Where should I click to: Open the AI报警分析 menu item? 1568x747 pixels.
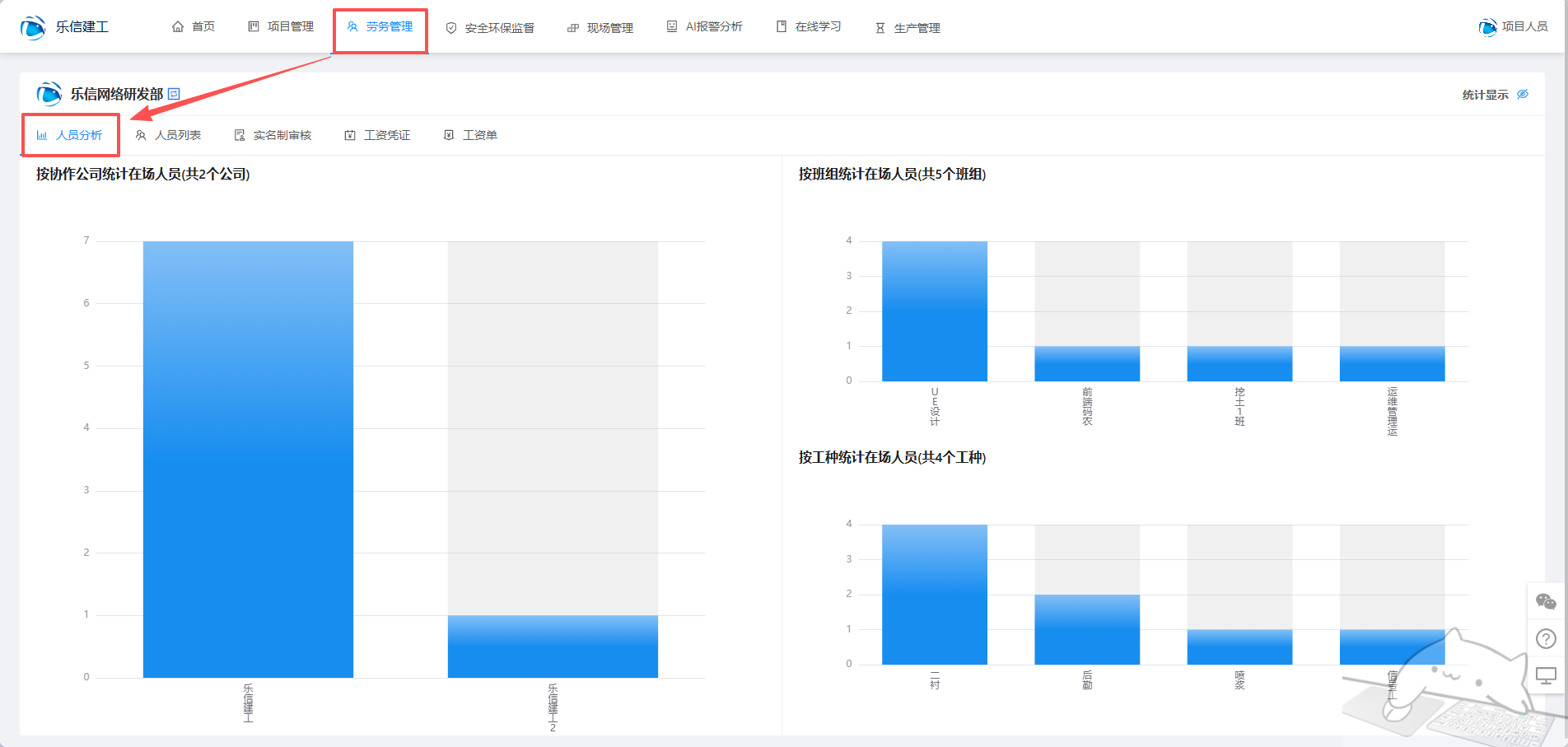tap(705, 27)
